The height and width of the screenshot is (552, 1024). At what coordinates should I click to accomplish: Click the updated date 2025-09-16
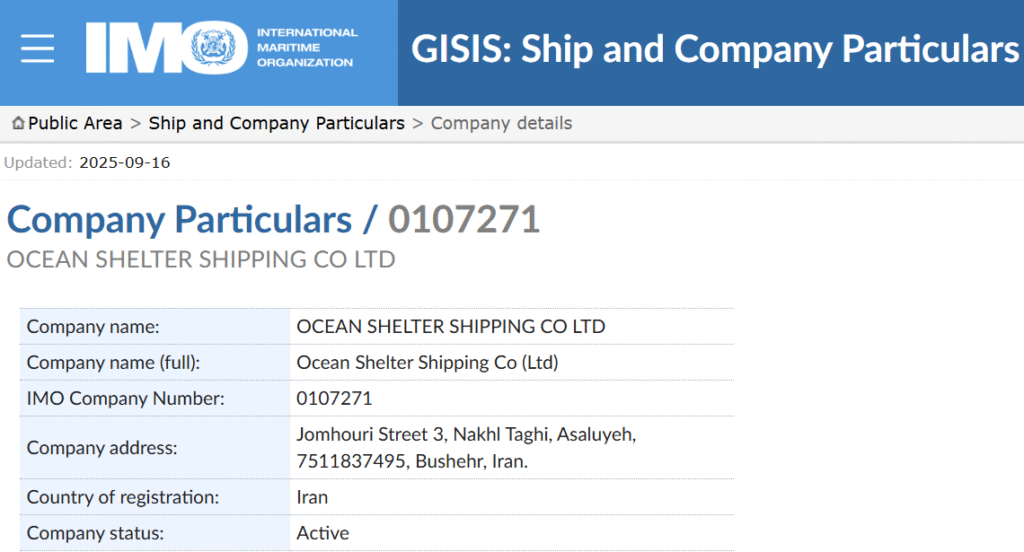click(x=125, y=162)
